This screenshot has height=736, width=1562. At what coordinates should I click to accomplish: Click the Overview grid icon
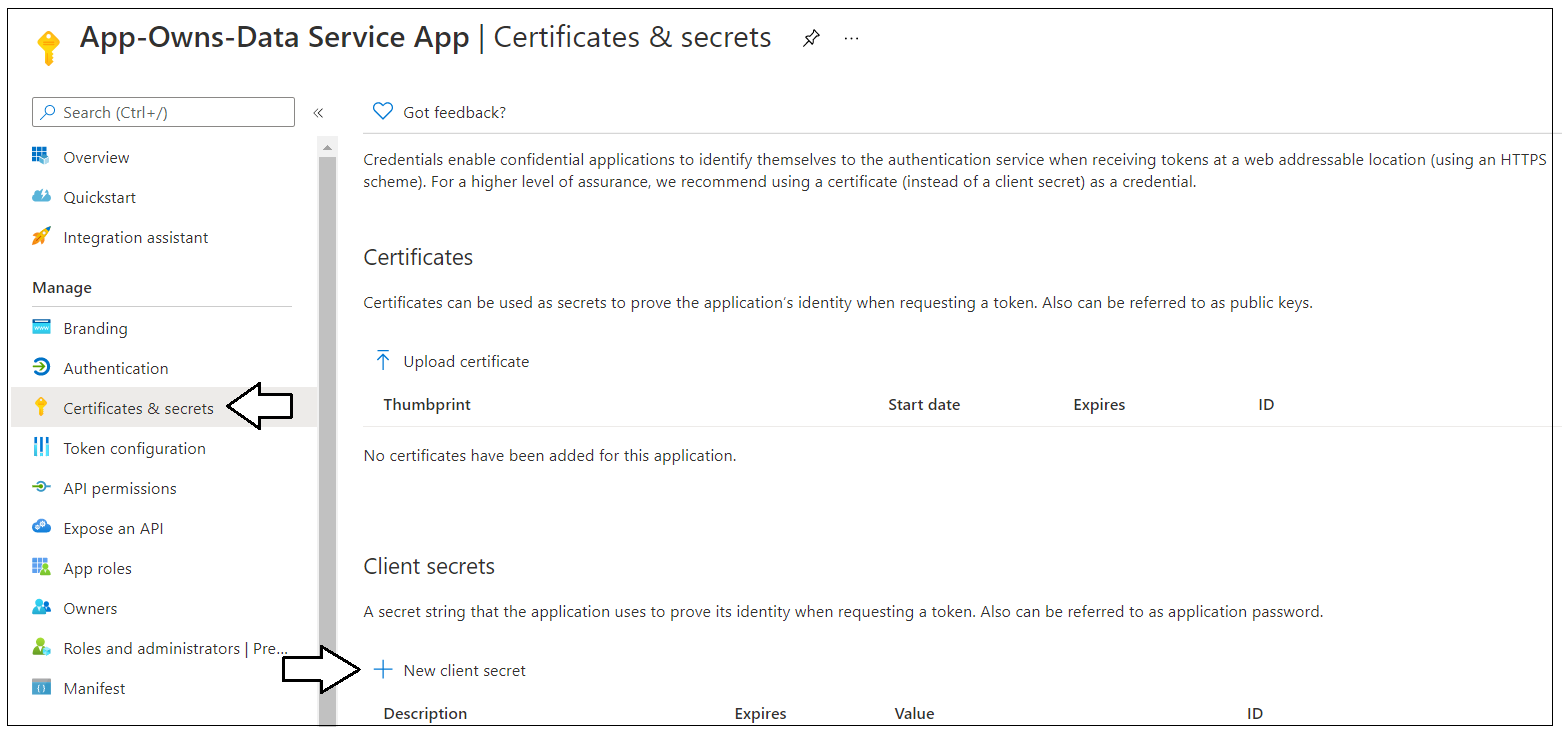click(x=41, y=156)
